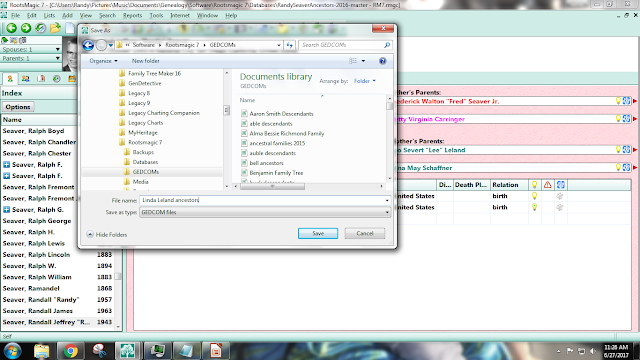
Task: Click the volume icon in system tray
Action: point(593,351)
